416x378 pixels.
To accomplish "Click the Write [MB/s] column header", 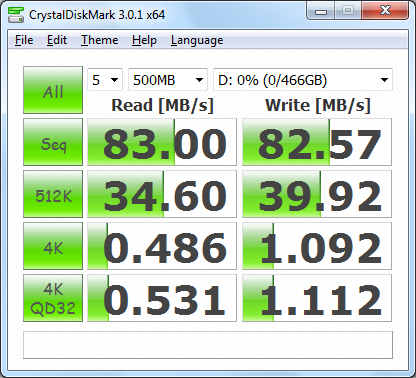I will (318, 105).
